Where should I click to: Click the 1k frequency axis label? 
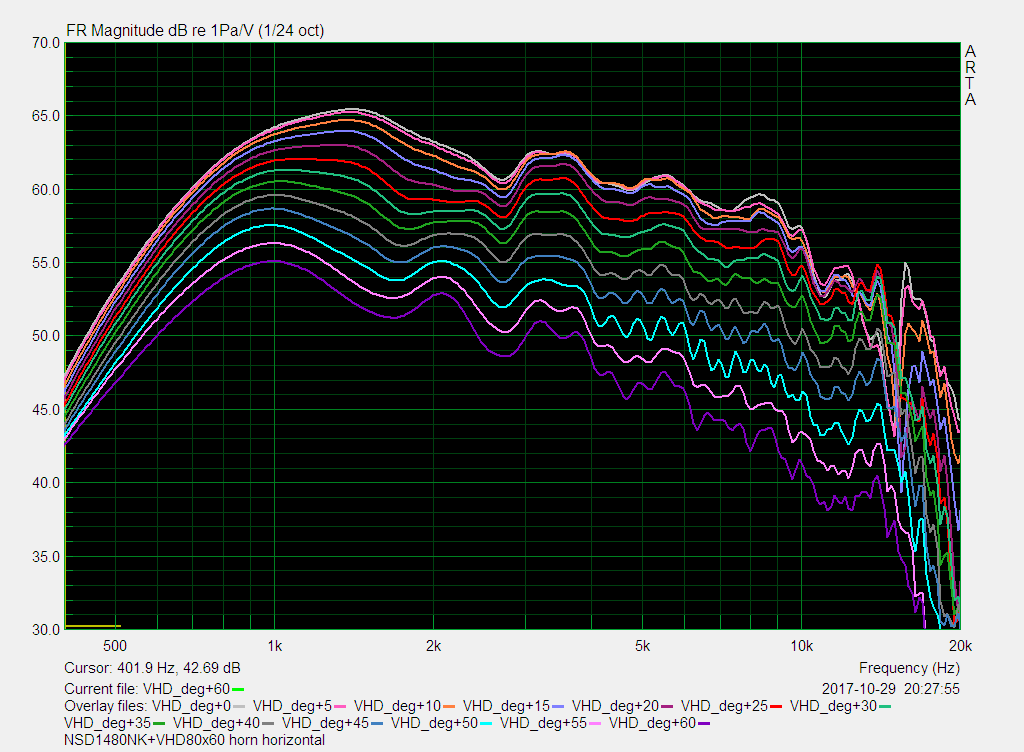pos(274,646)
